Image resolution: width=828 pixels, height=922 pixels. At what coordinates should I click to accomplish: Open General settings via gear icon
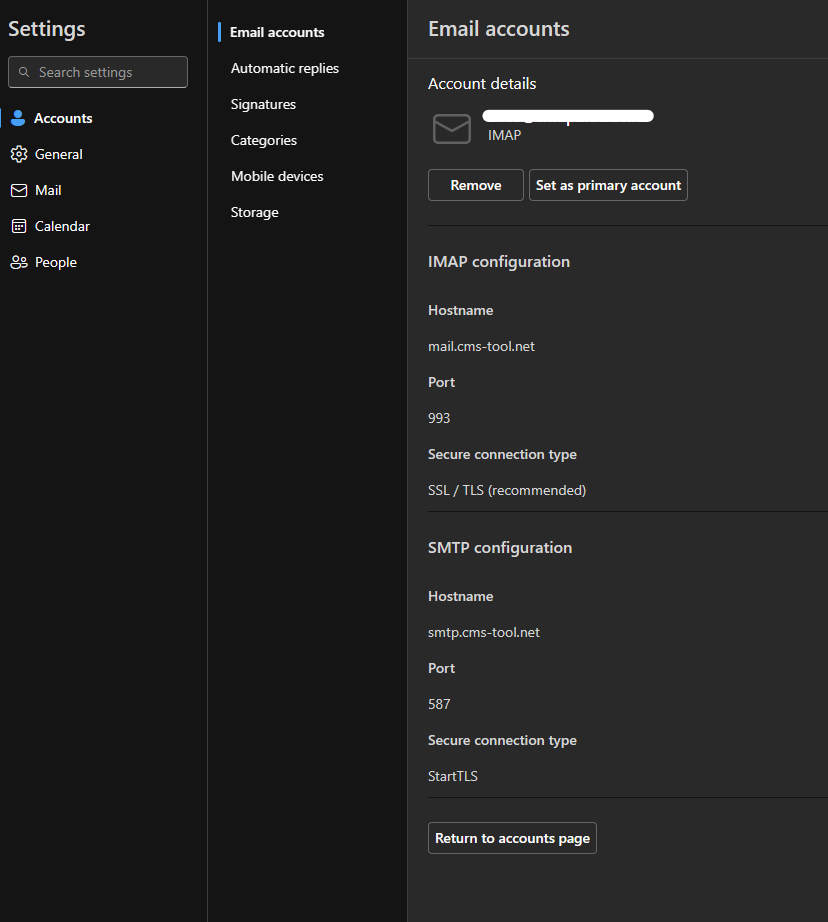pos(18,154)
